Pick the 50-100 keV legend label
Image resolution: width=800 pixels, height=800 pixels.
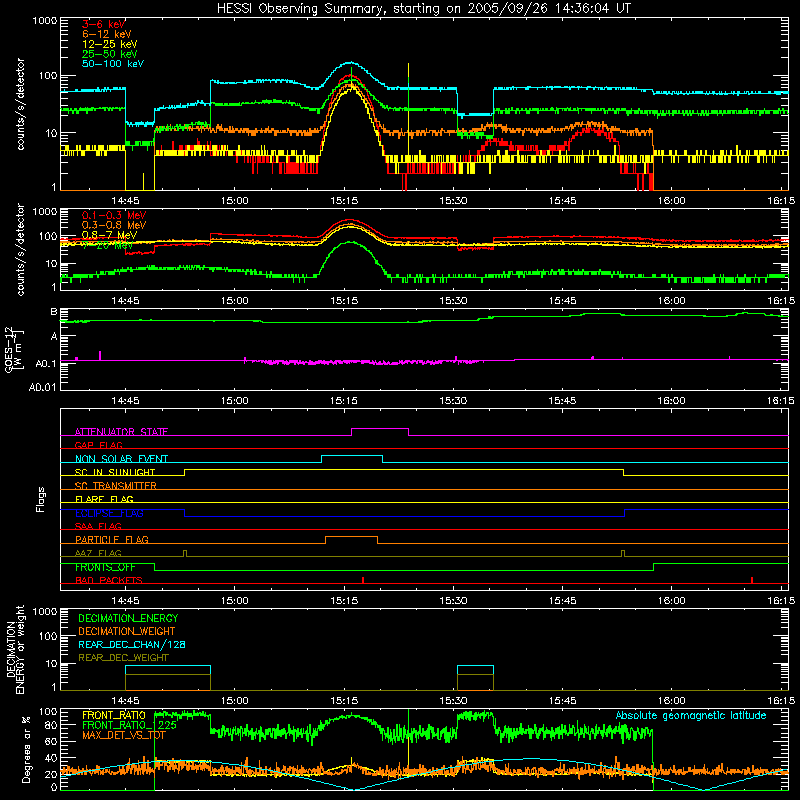point(113,64)
